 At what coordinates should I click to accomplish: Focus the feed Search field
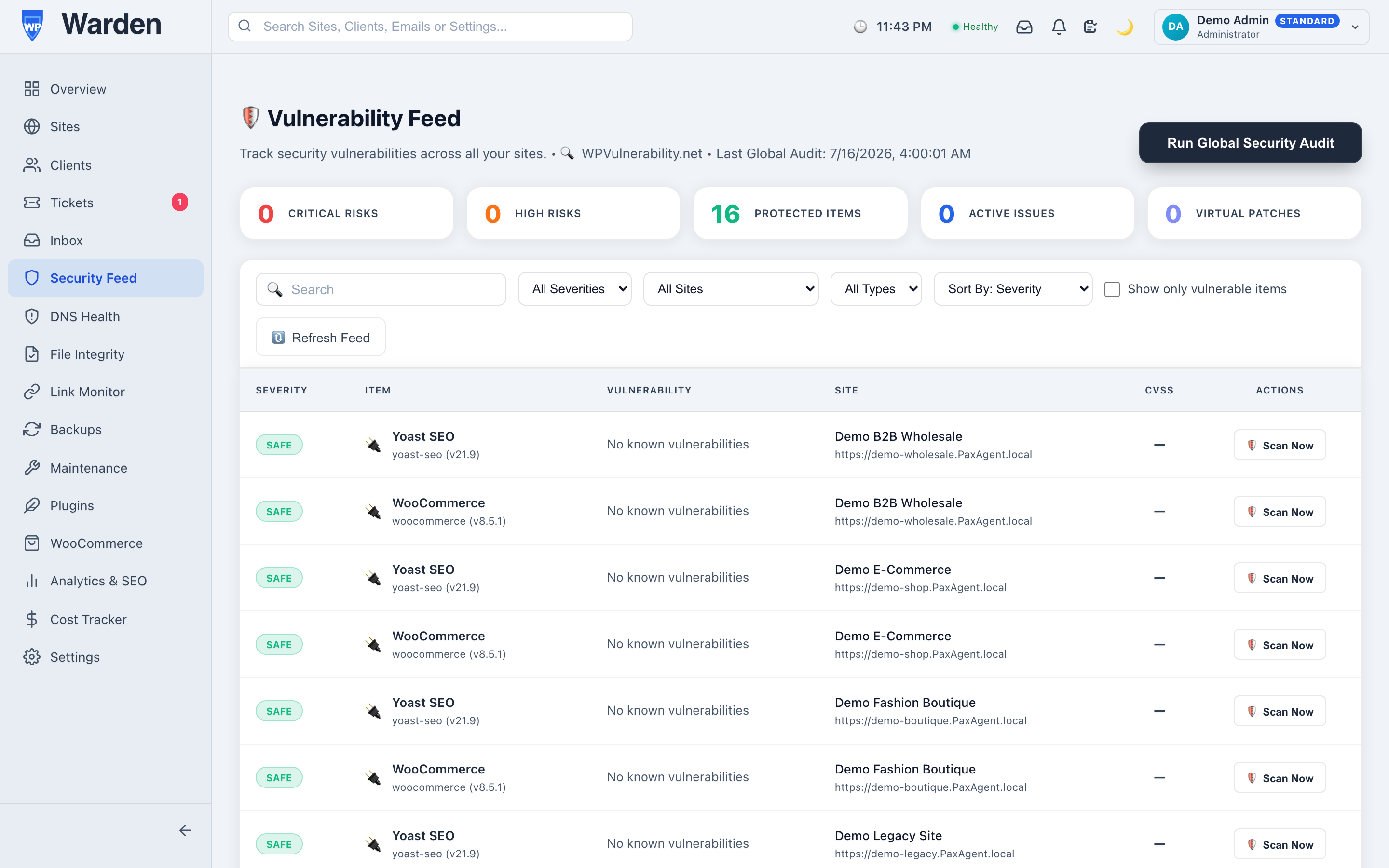click(x=381, y=289)
